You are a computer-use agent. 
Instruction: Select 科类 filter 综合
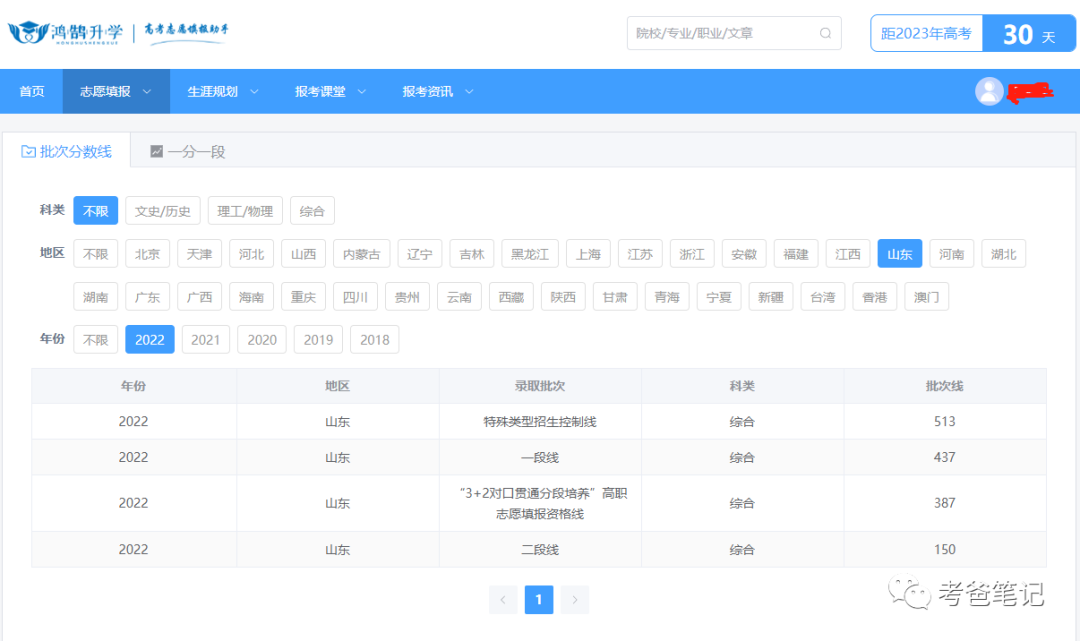(x=312, y=211)
